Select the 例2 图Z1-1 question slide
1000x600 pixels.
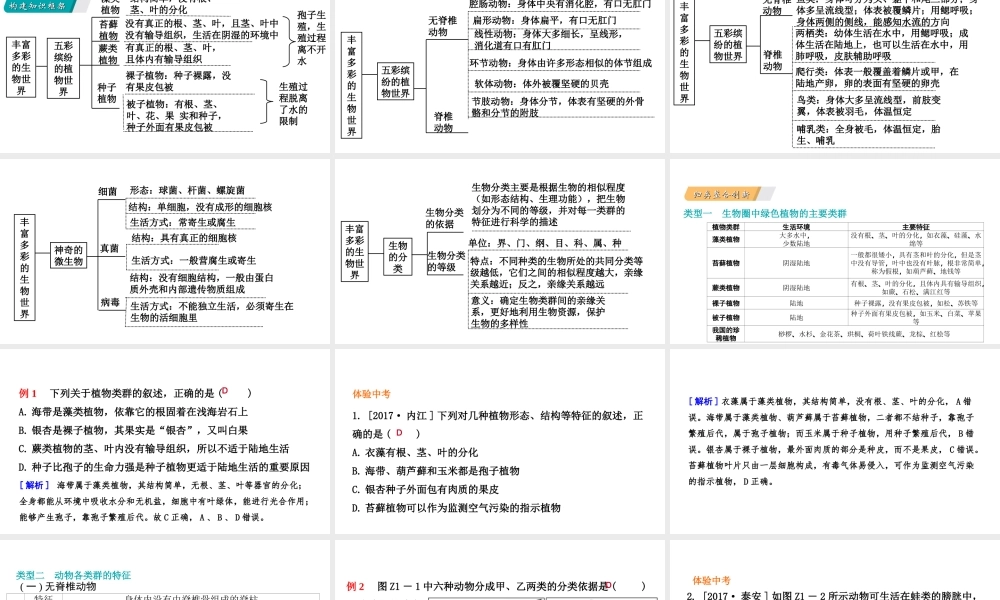(499, 570)
